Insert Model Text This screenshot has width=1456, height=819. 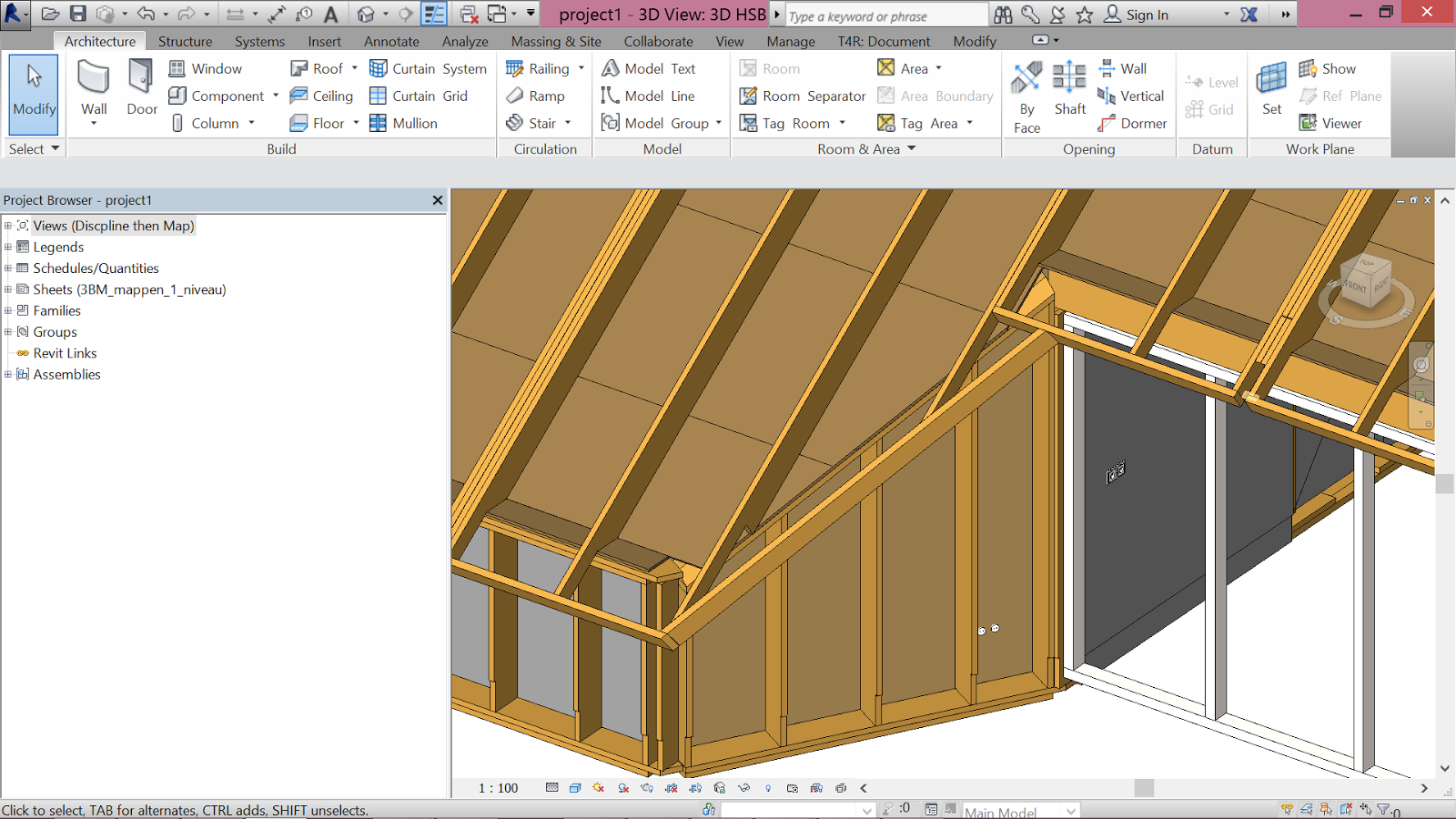click(648, 68)
